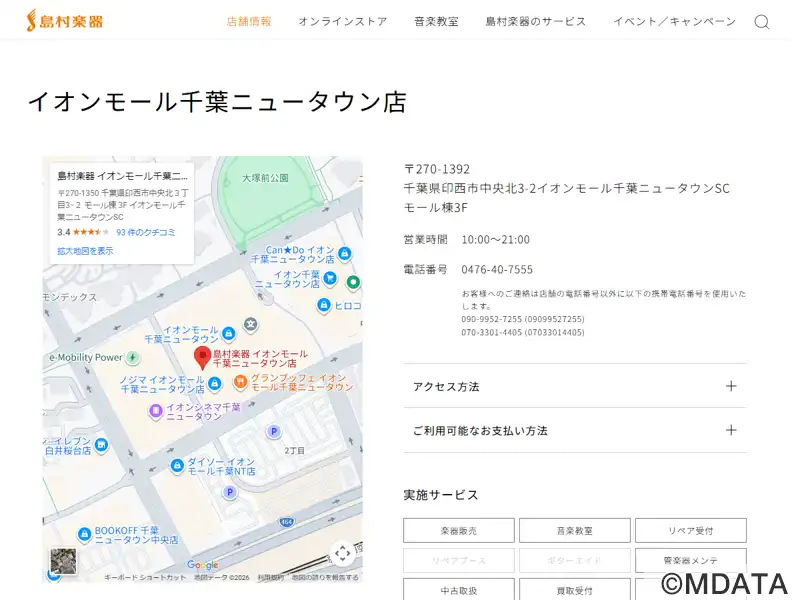Viewport: 800px width, 600px height.
Task: Open オンラインストア menu item
Action: [343, 21]
